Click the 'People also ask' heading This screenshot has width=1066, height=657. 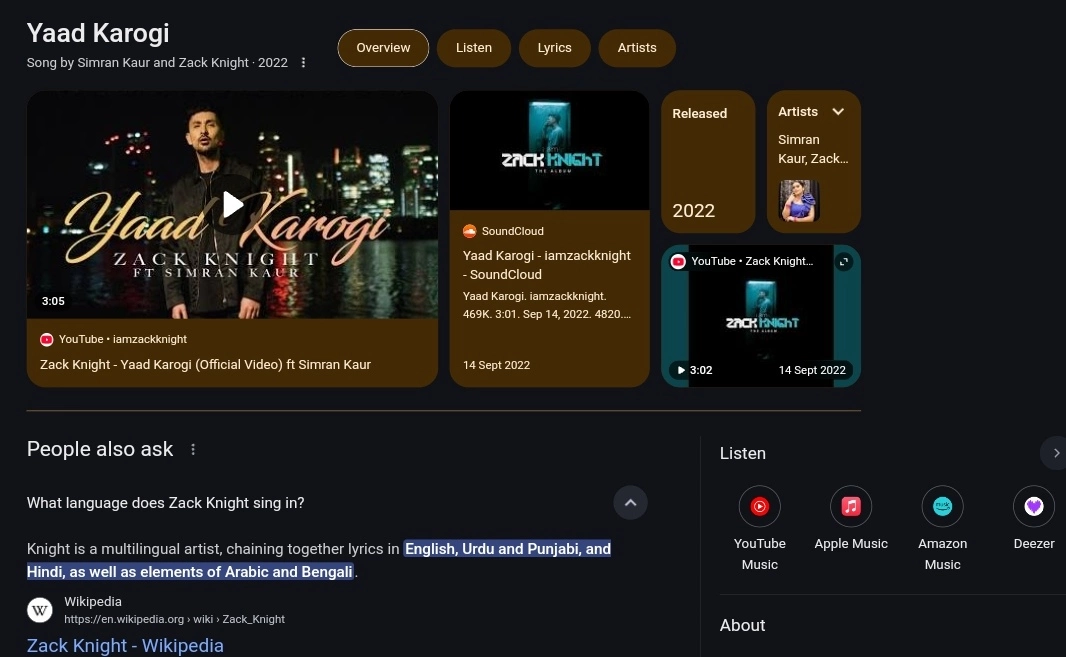(100, 450)
